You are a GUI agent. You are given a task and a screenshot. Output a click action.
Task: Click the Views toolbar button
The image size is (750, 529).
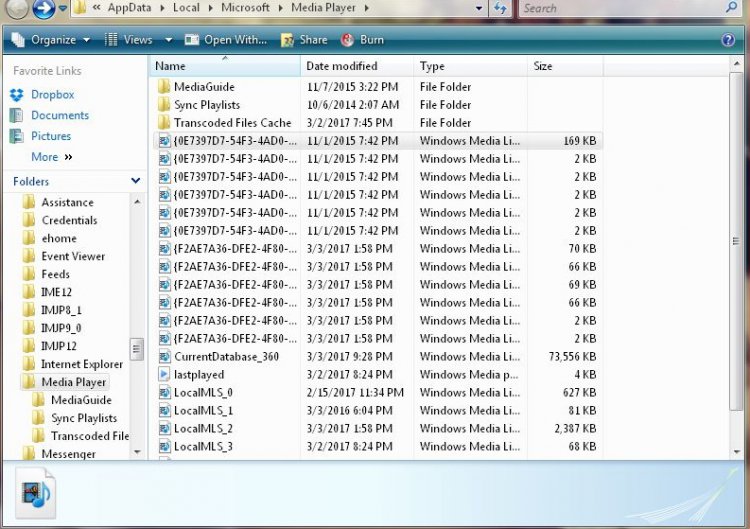(129, 40)
